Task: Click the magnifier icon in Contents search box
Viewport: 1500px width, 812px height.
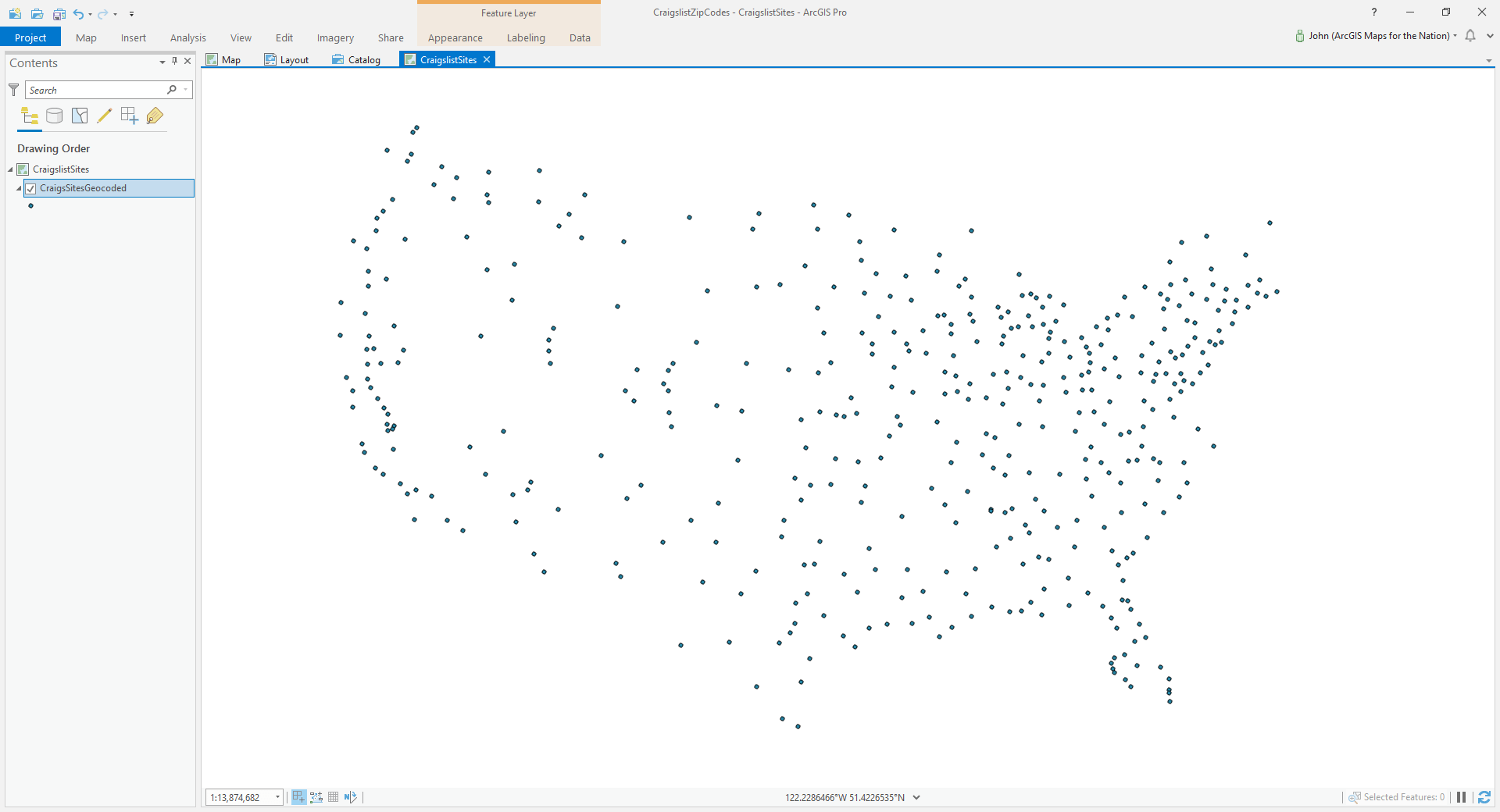Action: (x=172, y=90)
